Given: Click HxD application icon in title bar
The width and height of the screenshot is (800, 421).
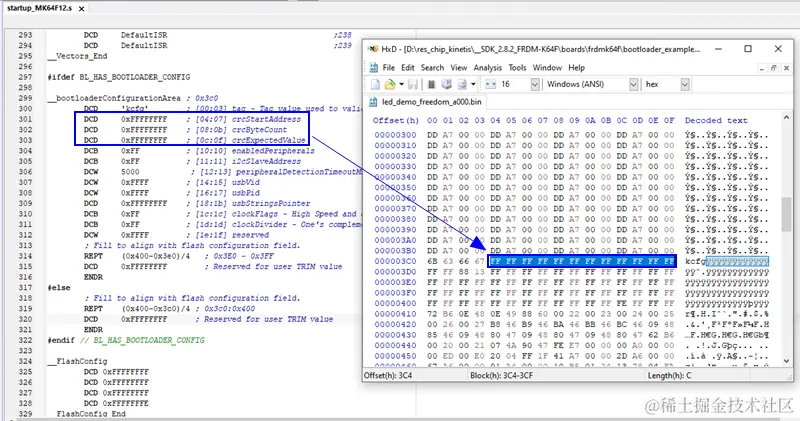Looking at the screenshot, I should [x=373, y=49].
